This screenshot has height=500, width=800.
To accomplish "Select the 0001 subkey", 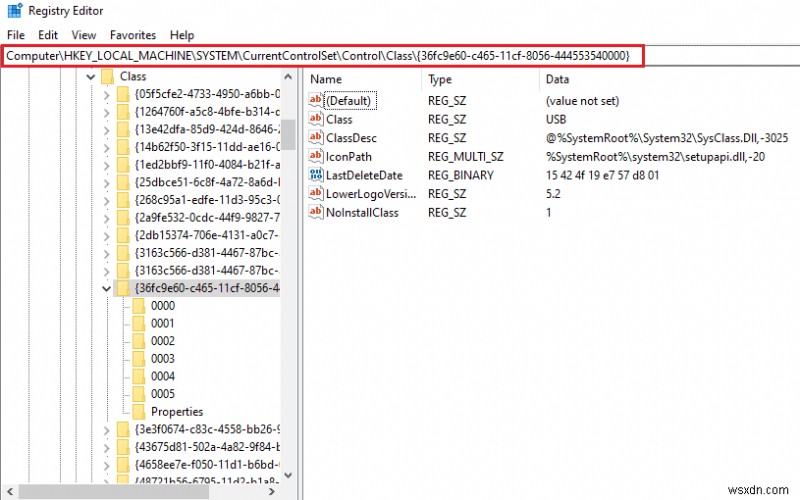I will tap(163, 323).
